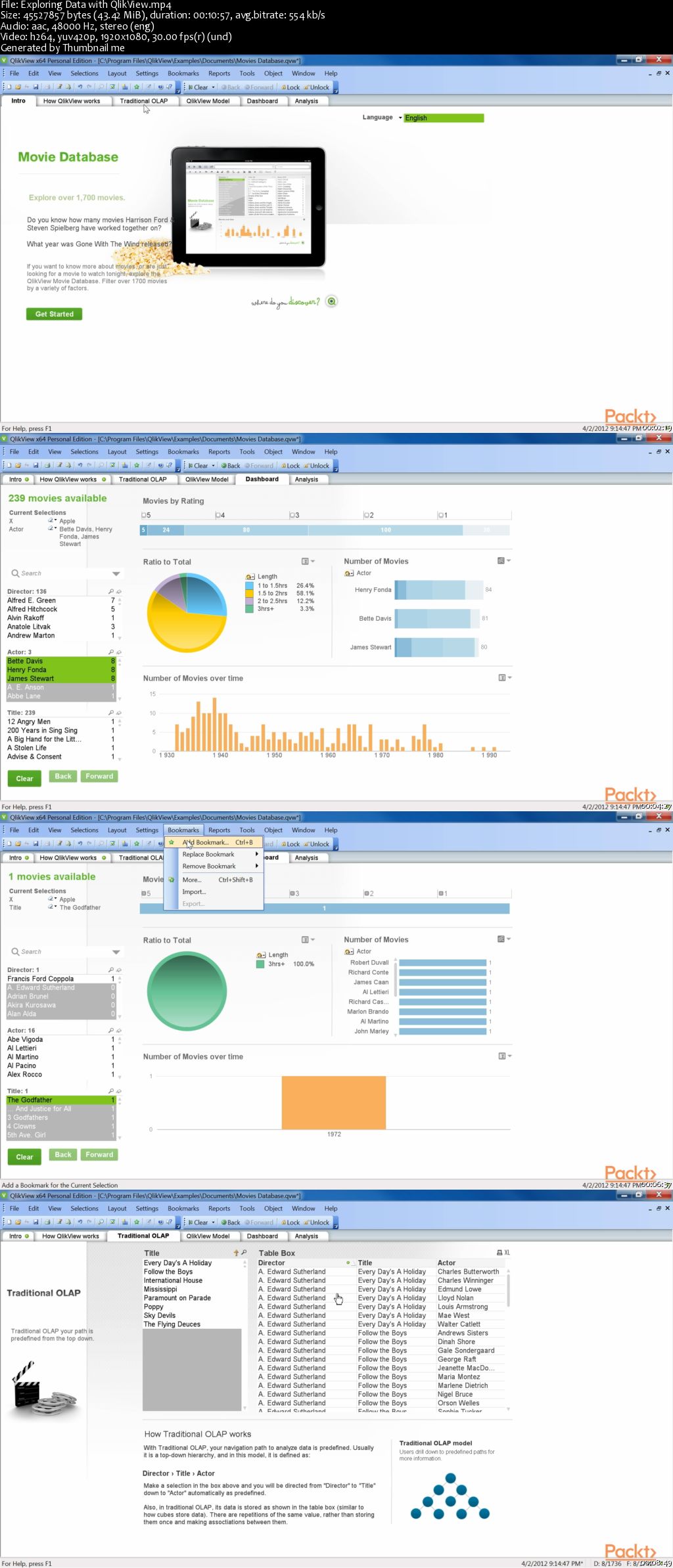The width and height of the screenshot is (673, 1568).
Task: Click the eraser icon in the Actor: 3 header
Action: tap(118, 652)
